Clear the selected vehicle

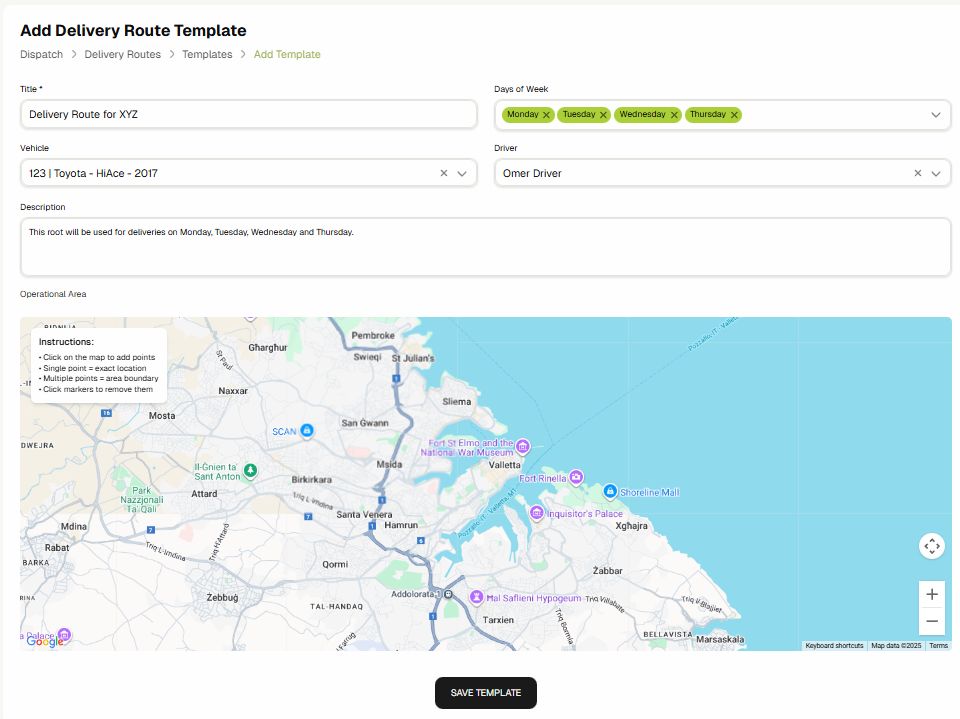click(444, 173)
